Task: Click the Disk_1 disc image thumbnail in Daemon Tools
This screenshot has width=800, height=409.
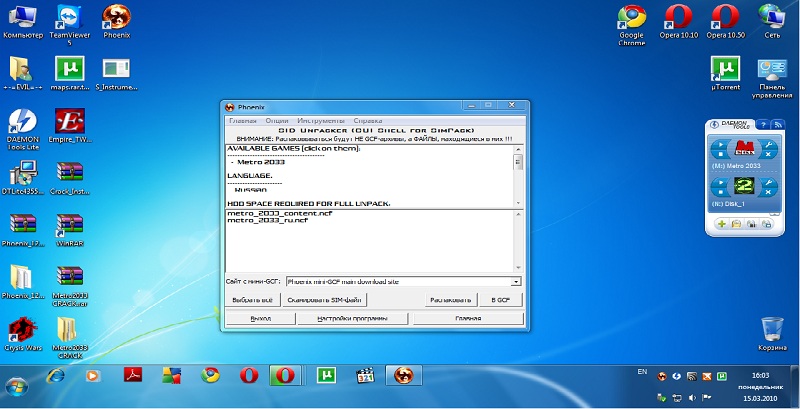Action: point(744,187)
